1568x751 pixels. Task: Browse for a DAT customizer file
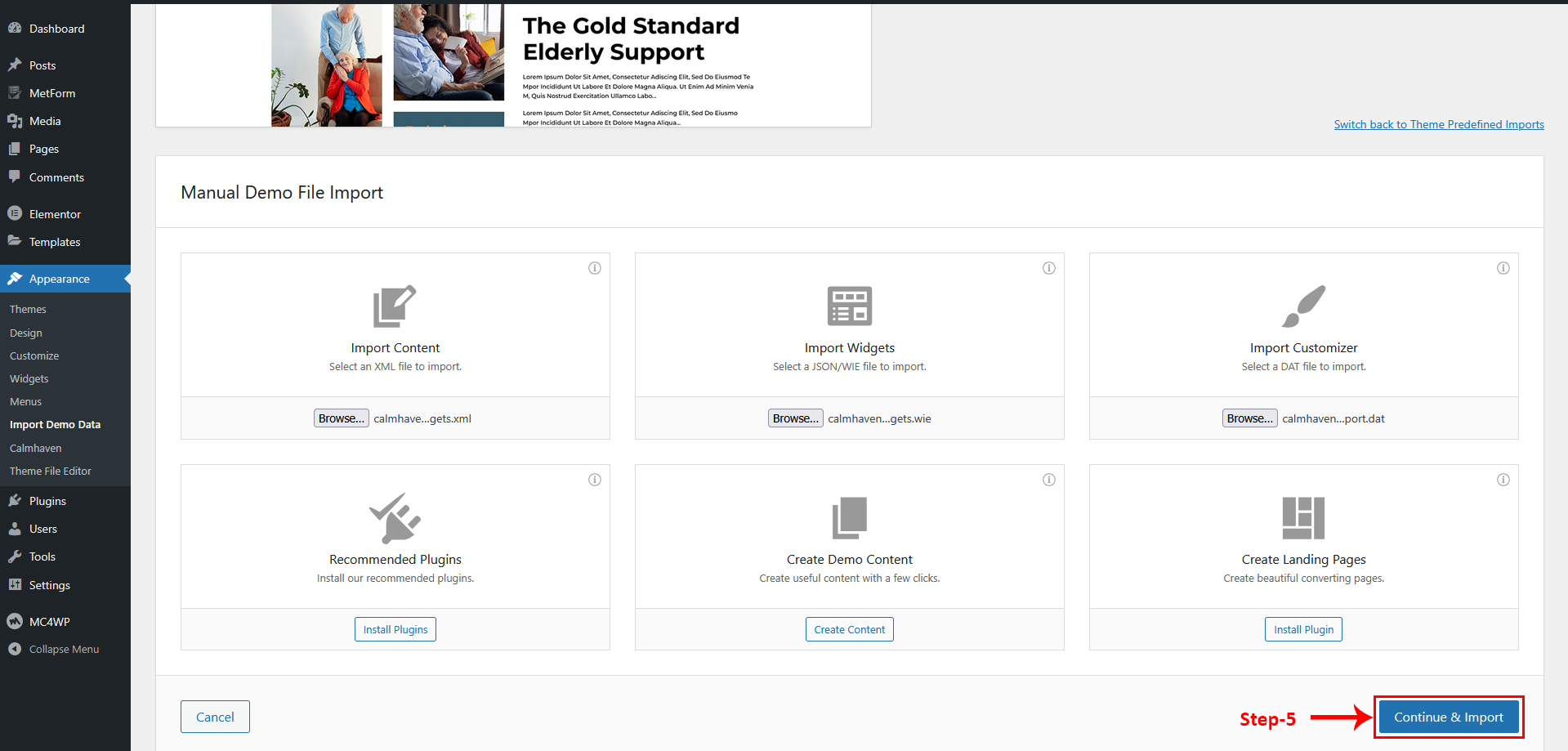pyautogui.click(x=1249, y=418)
